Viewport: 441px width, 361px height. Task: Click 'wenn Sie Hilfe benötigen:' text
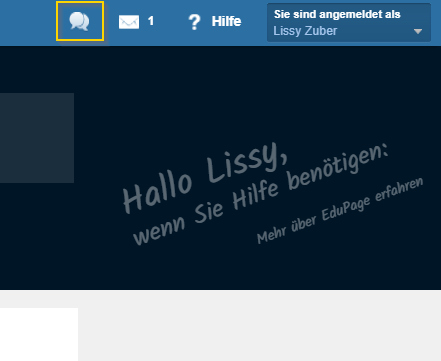point(260,194)
